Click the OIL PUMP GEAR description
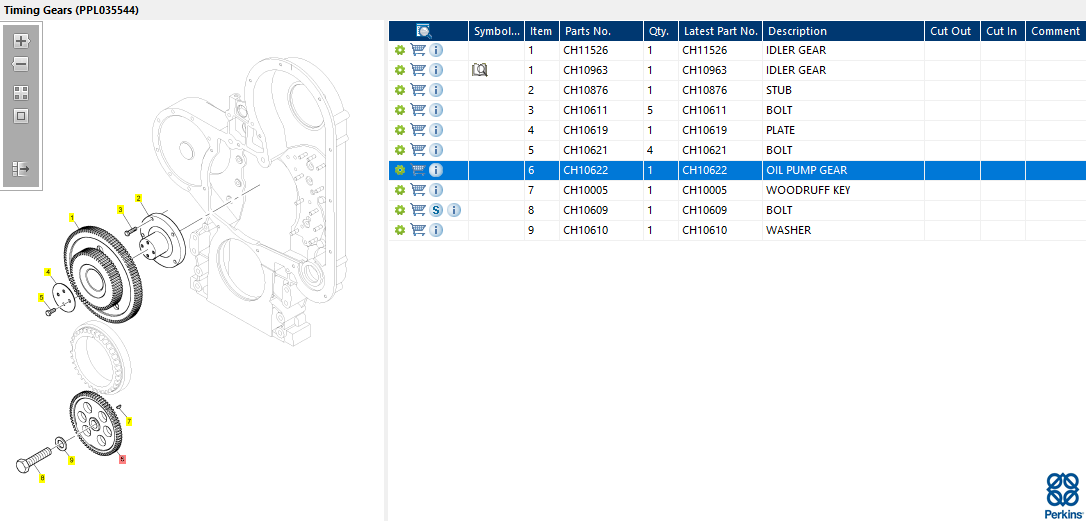The width and height of the screenshot is (1086, 521). click(x=807, y=170)
